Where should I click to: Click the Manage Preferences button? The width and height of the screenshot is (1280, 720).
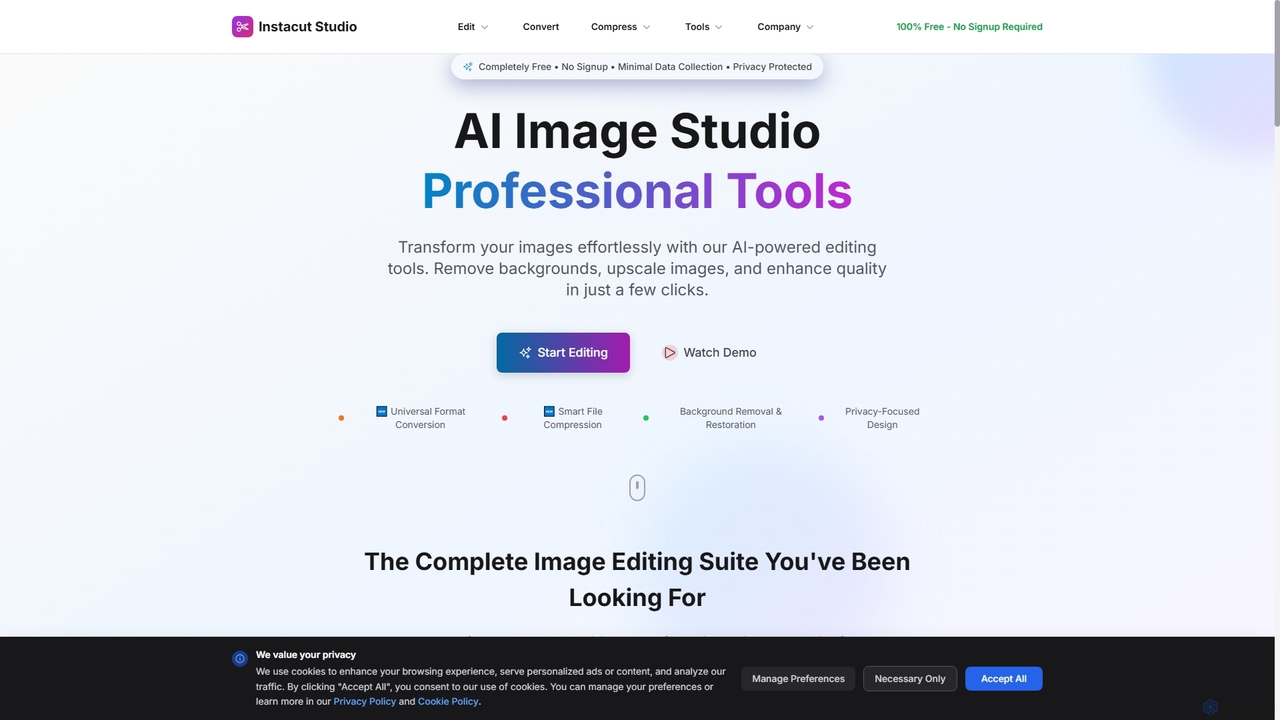coord(798,679)
